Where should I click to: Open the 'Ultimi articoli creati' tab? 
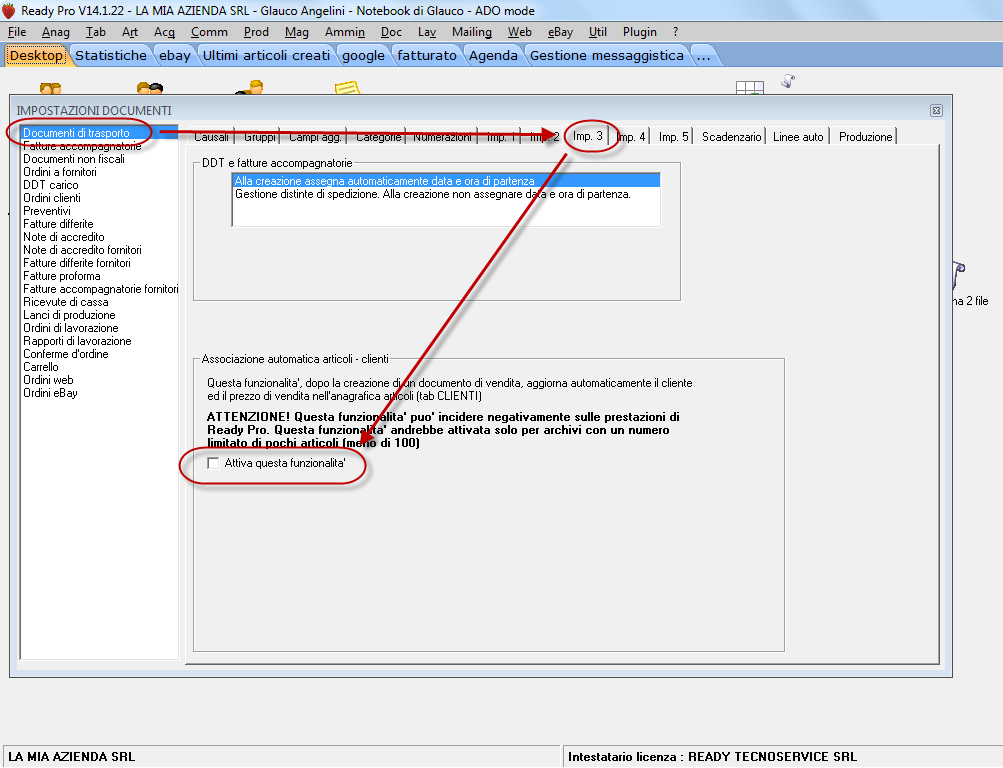(266, 56)
